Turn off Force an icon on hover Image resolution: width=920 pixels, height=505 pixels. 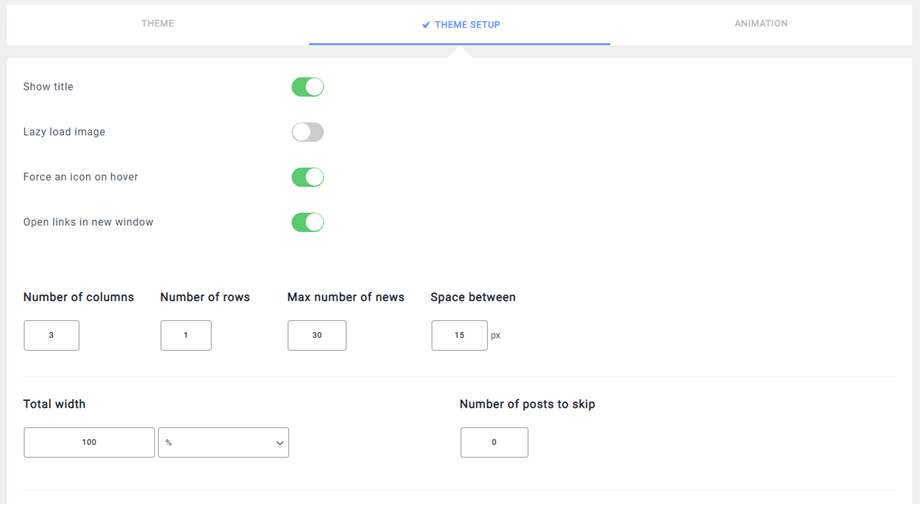[308, 177]
